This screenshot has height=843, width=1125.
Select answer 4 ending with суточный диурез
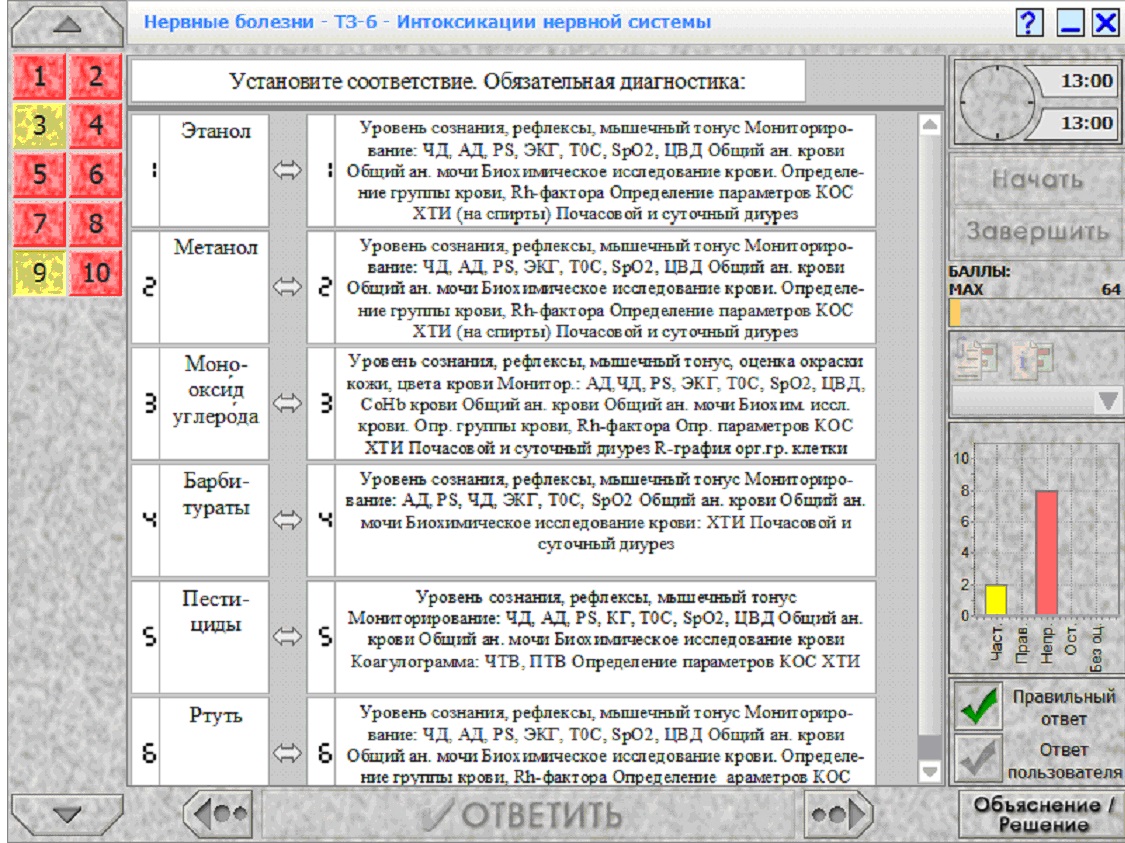(x=605, y=519)
